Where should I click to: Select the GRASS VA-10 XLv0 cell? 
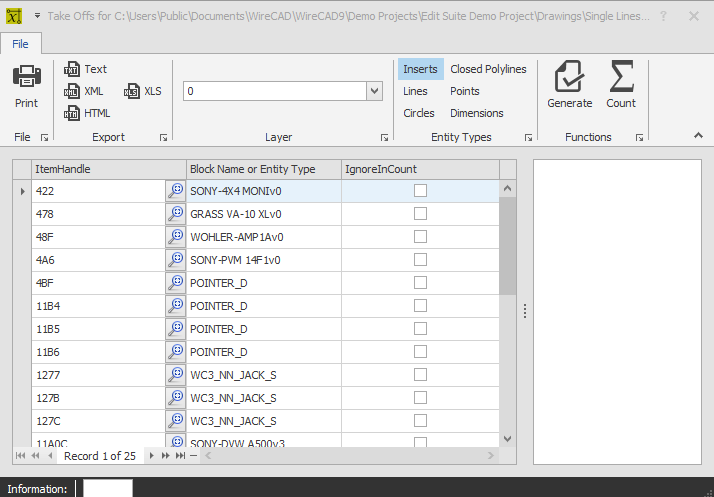click(x=264, y=214)
